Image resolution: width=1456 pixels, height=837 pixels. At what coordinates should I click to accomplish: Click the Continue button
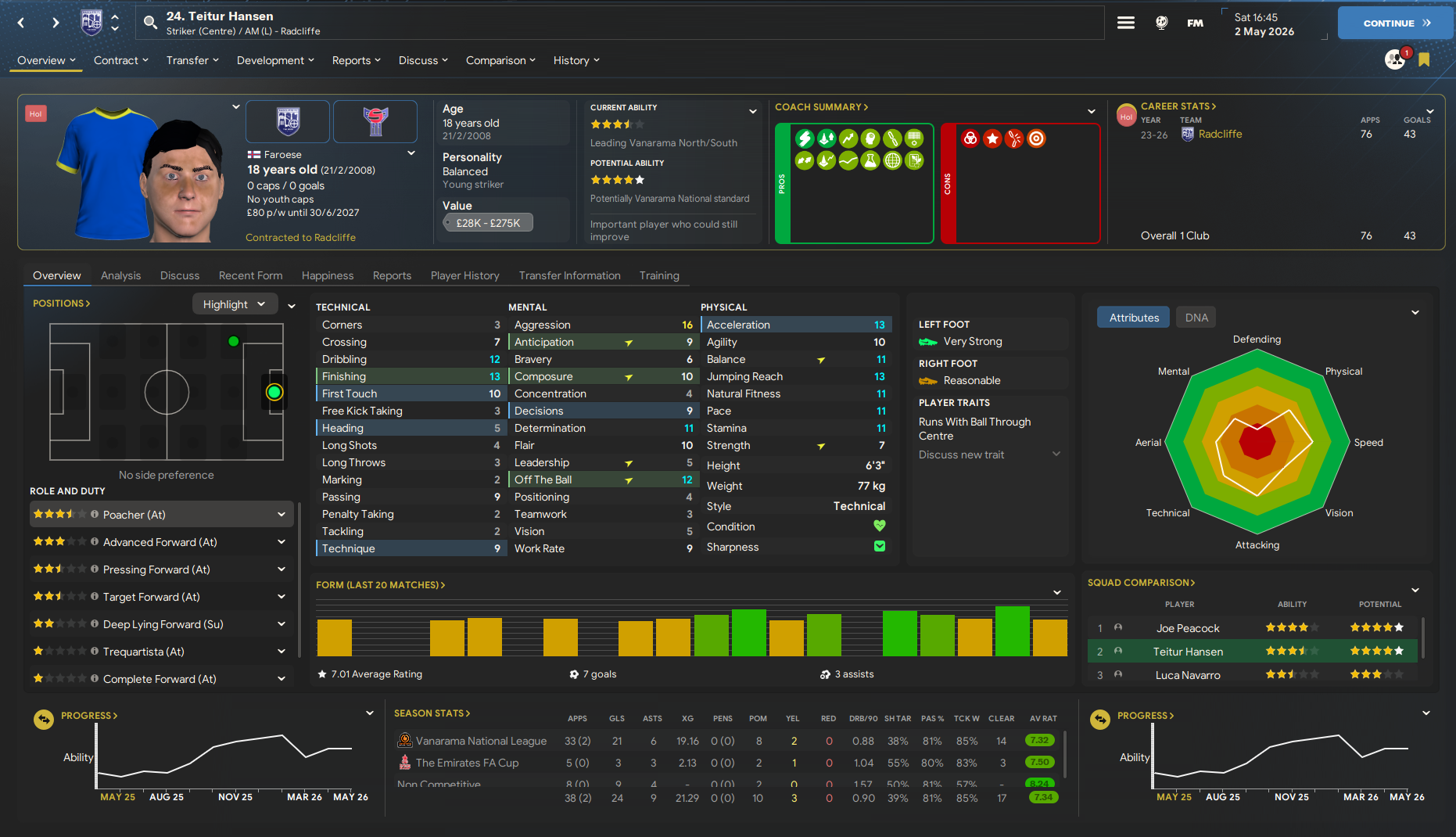click(x=1395, y=23)
